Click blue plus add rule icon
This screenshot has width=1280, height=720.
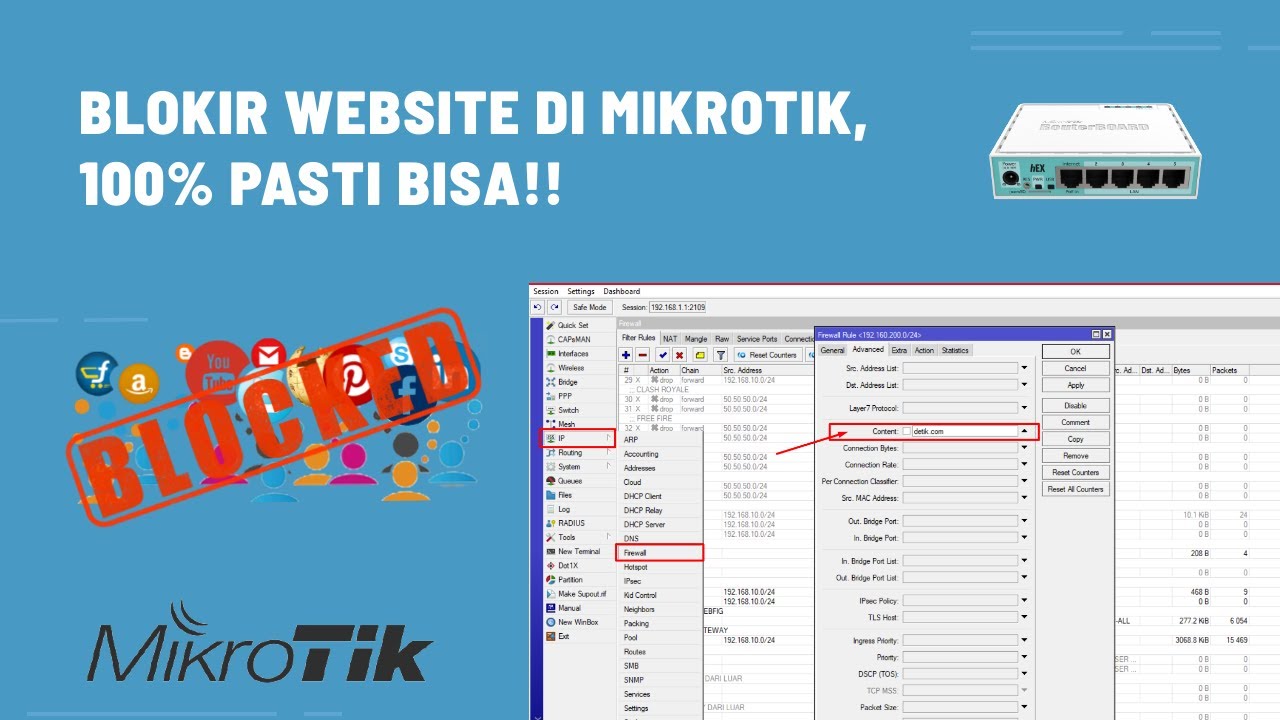626,355
